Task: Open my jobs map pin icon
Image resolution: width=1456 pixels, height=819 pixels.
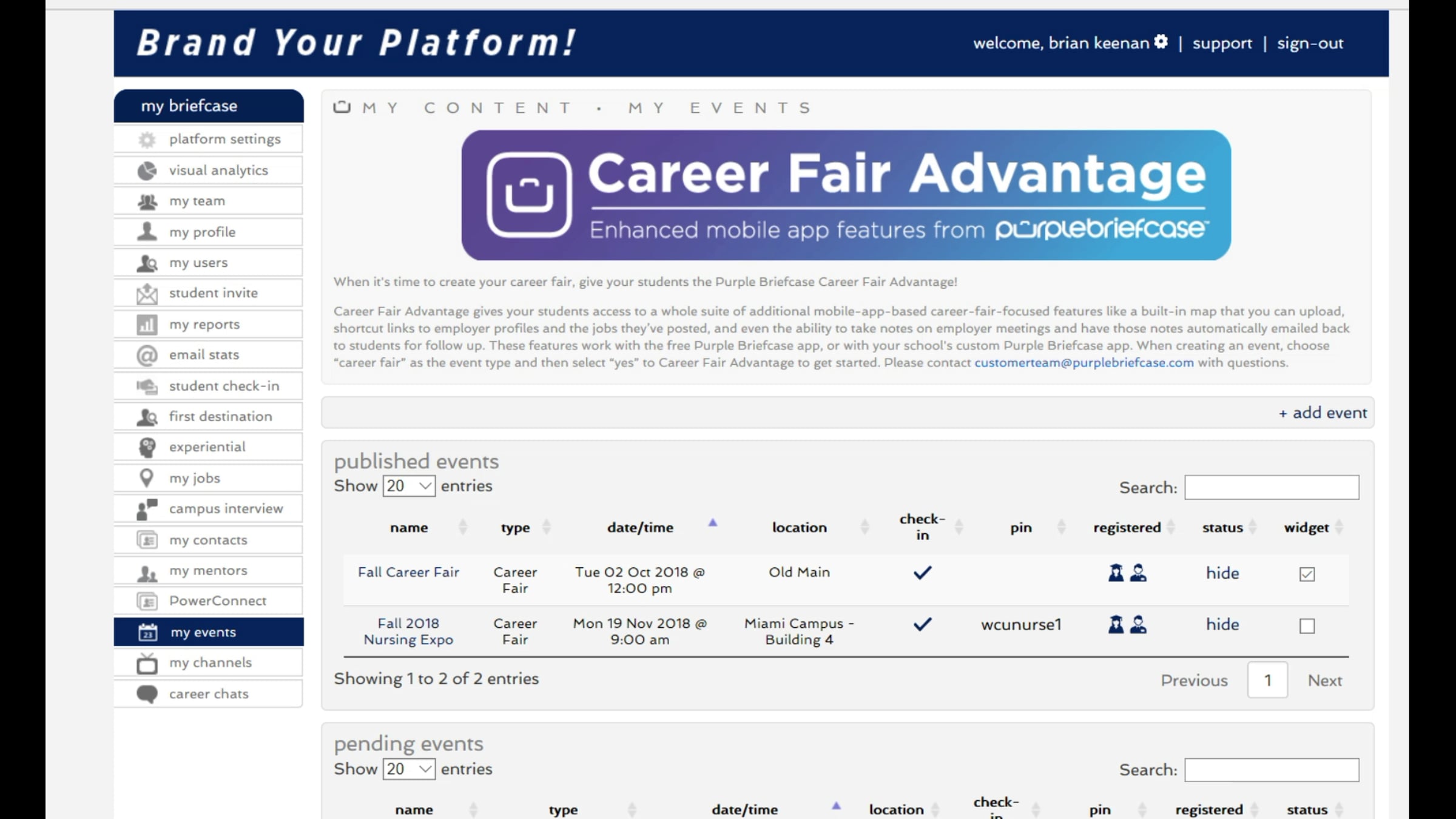Action: point(146,478)
